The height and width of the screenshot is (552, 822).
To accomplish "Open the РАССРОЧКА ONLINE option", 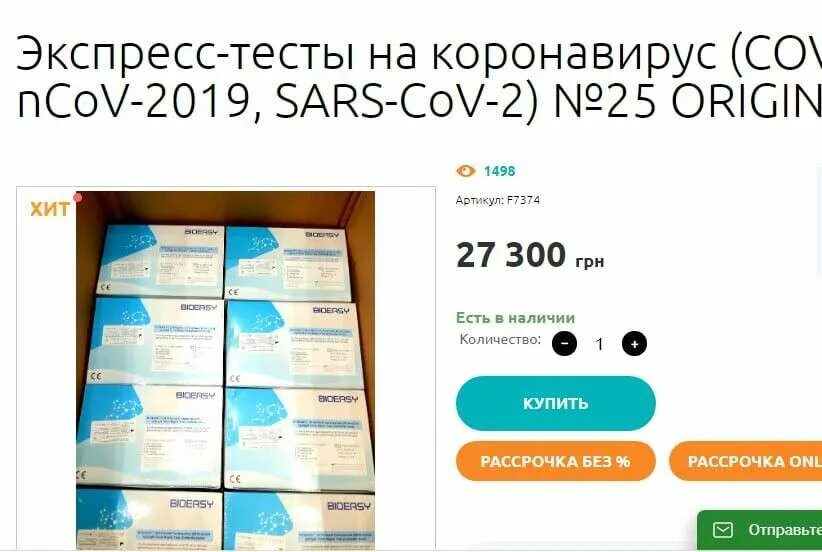I will 745,461.
